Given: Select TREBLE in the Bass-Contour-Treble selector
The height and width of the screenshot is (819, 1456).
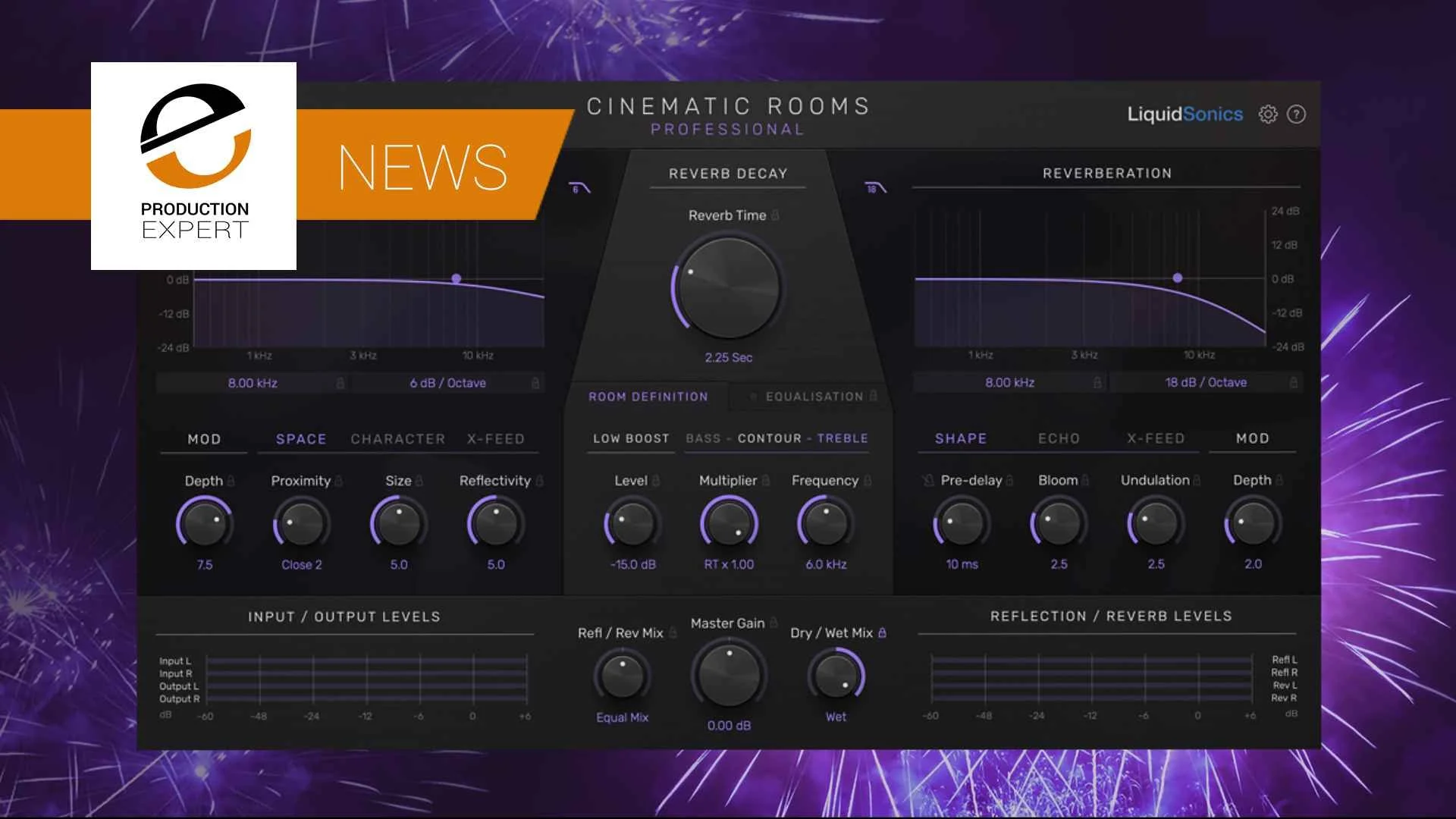Looking at the screenshot, I should pyautogui.click(x=841, y=438).
